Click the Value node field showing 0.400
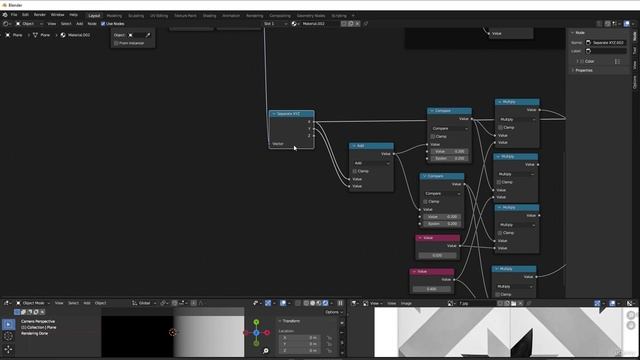The width and height of the screenshot is (640, 360). (431, 289)
